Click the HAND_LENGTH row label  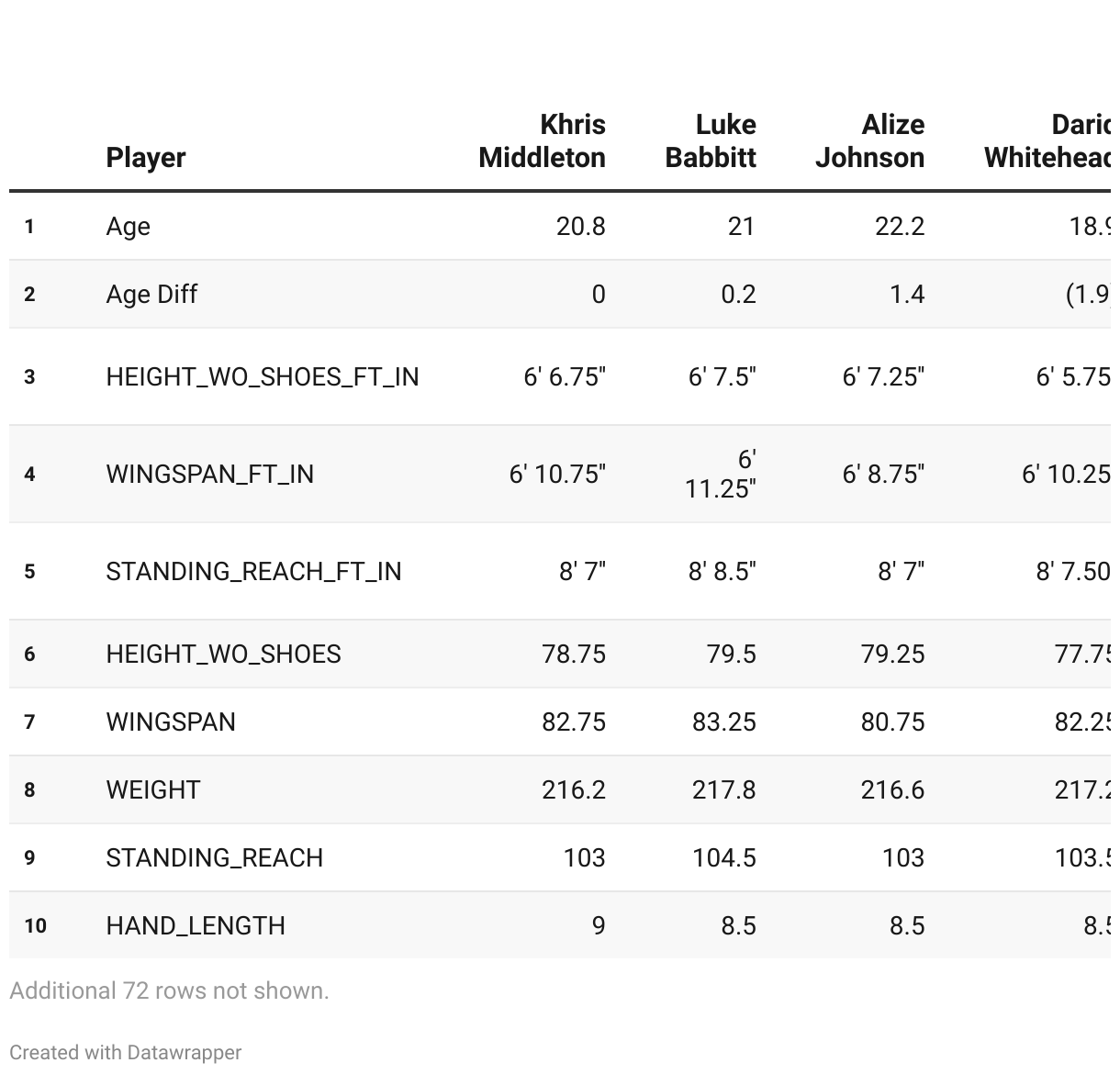click(x=196, y=925)
